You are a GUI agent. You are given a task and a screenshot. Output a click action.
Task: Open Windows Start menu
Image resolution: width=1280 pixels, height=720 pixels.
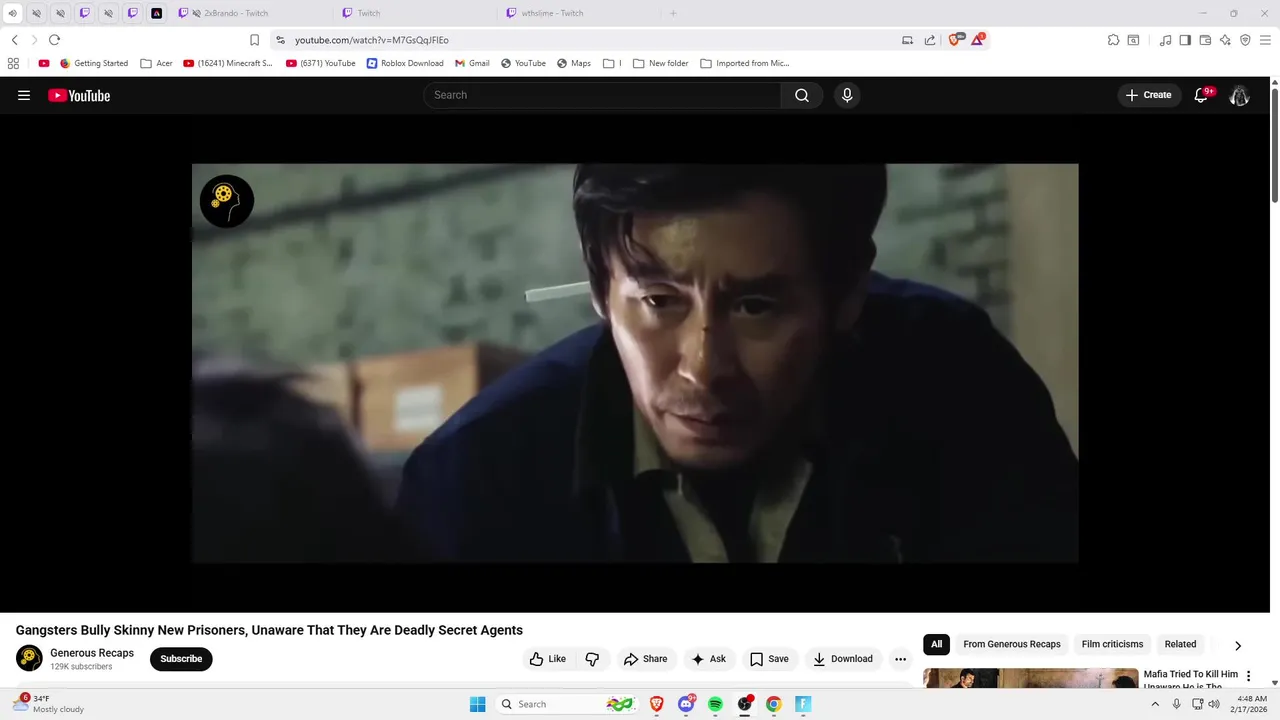[478, 704]
